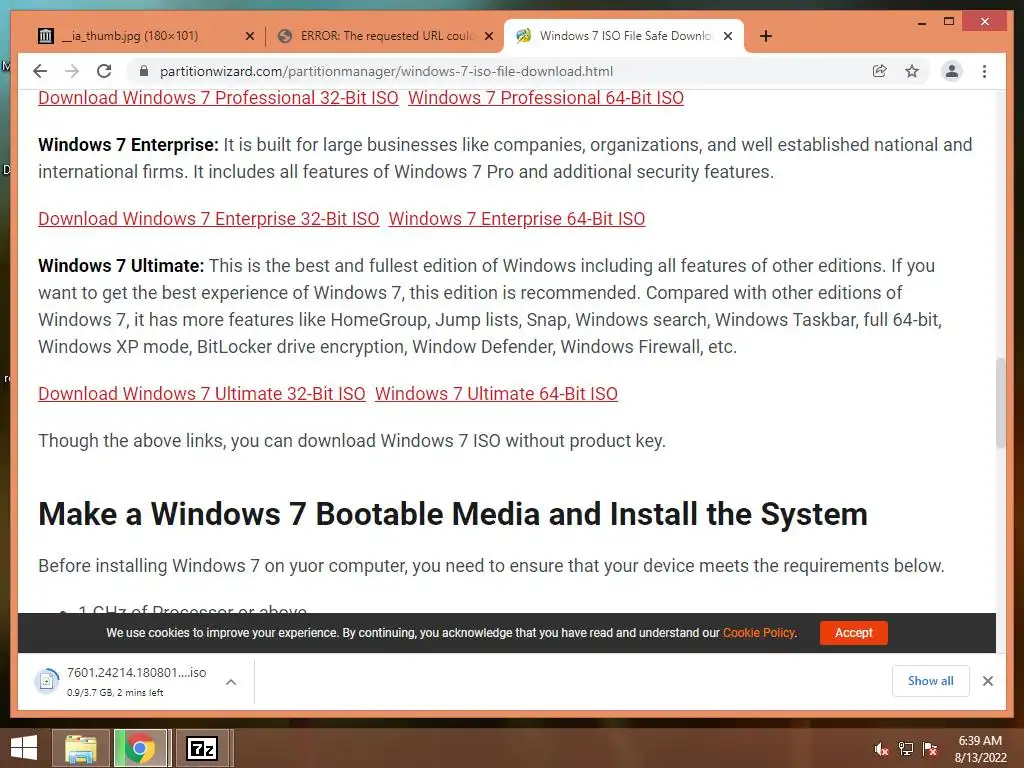Open the Chrome profile avatar menu
Image resolution: width=1024 pixels, height=768 pixels.
[x=952, y=71]
